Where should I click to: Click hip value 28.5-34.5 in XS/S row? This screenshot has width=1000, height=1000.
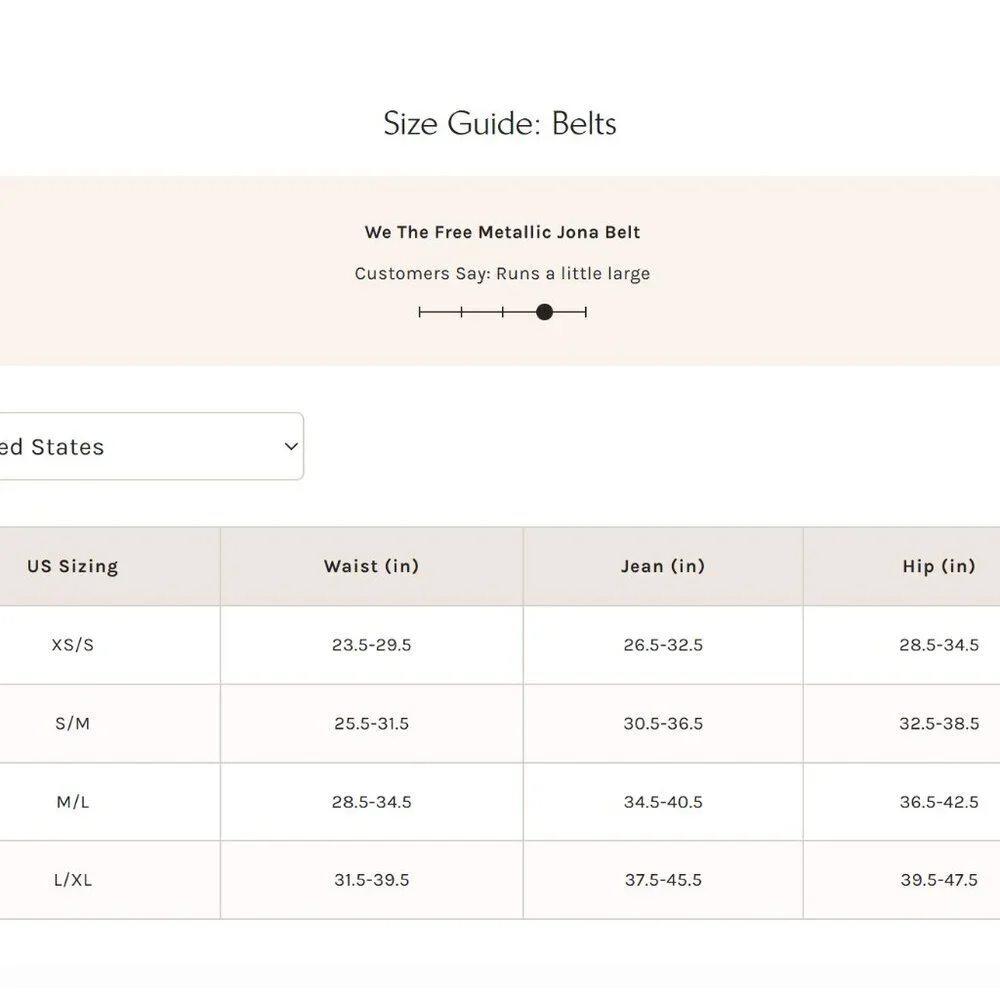(939, 645)
